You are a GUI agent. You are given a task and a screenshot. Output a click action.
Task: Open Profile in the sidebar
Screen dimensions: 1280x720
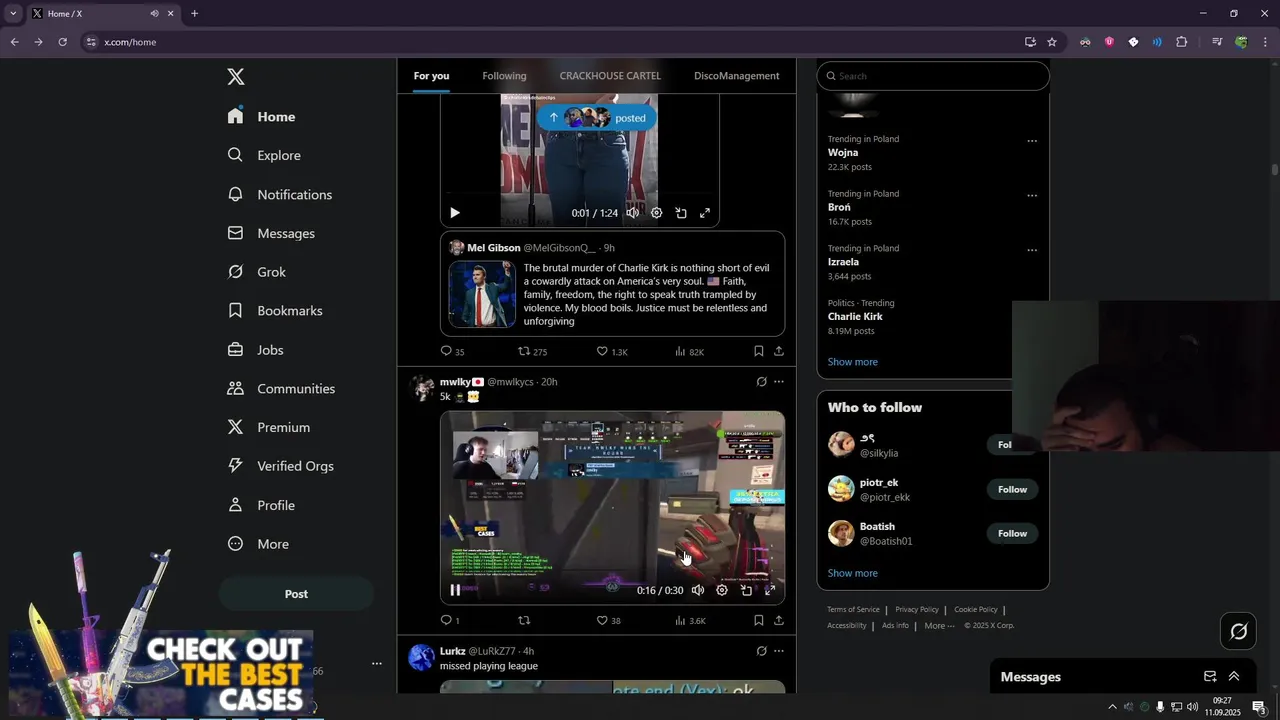(x=261, y=505)
